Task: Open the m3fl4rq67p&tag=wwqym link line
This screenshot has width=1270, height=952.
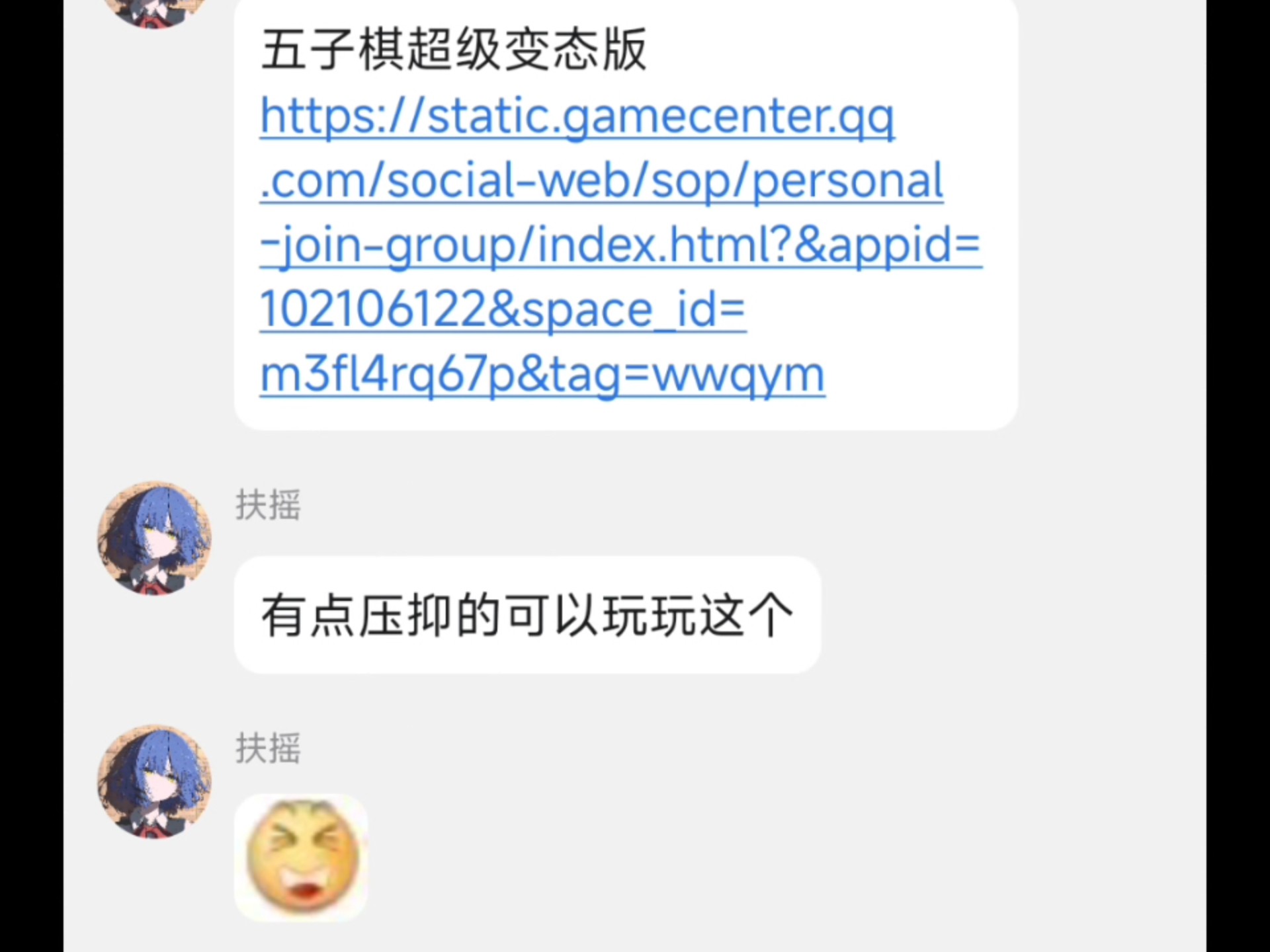Action: pyautogui.click(x=542, y=375)
